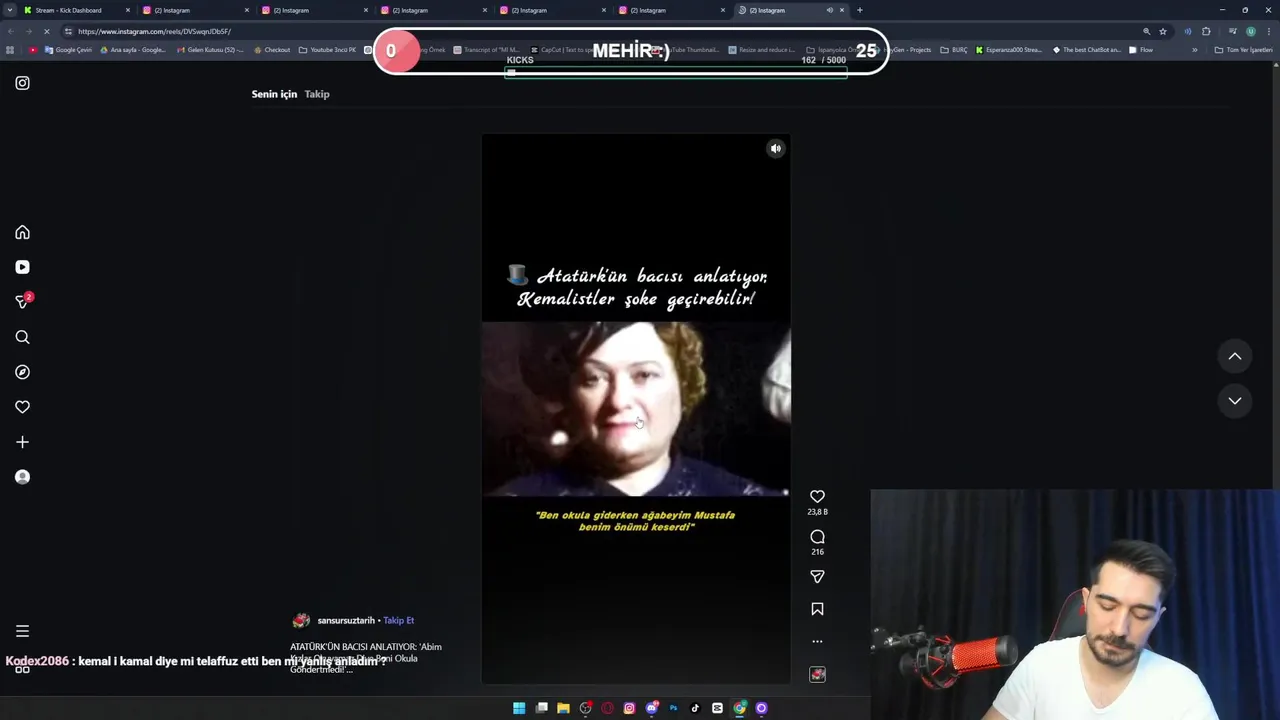Open the Google Çeviri bookmark
Viewport: 1280px width, 720px height.
click(68, 50)
